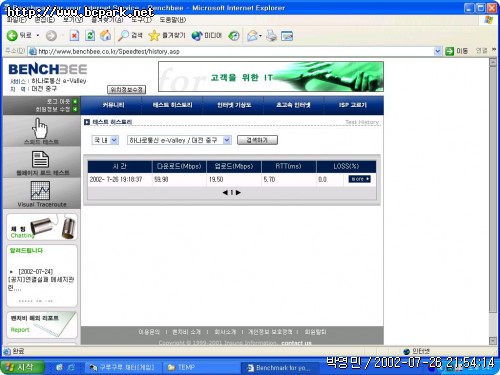
Task: Click the 59.98 download value
Action: pyautogui.click(x=161, y=179)
